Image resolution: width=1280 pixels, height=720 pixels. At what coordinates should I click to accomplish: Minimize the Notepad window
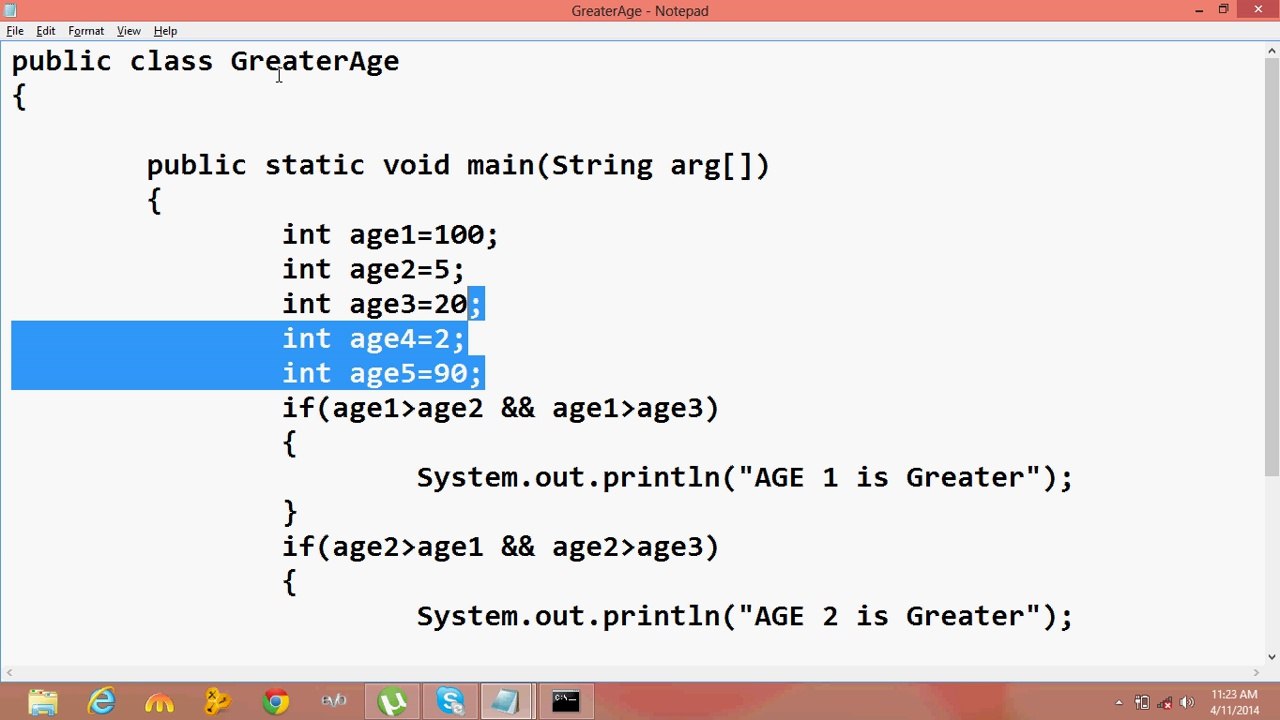point(1199,10)
